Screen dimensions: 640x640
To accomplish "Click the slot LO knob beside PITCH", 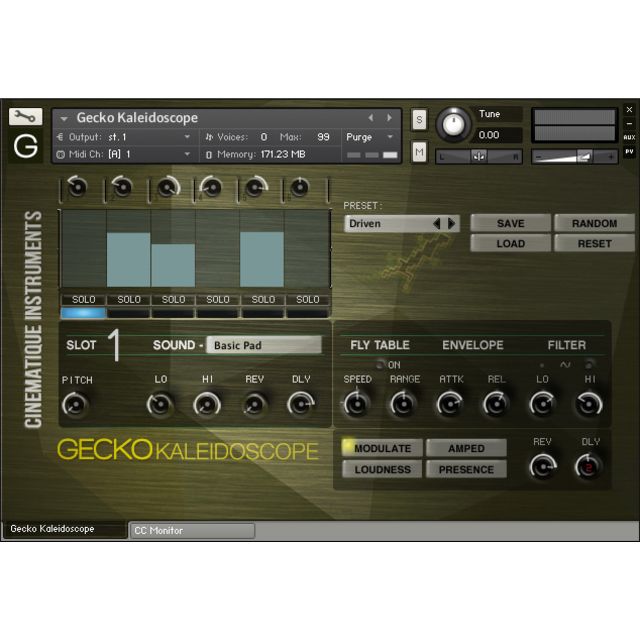I will [160, 404].
